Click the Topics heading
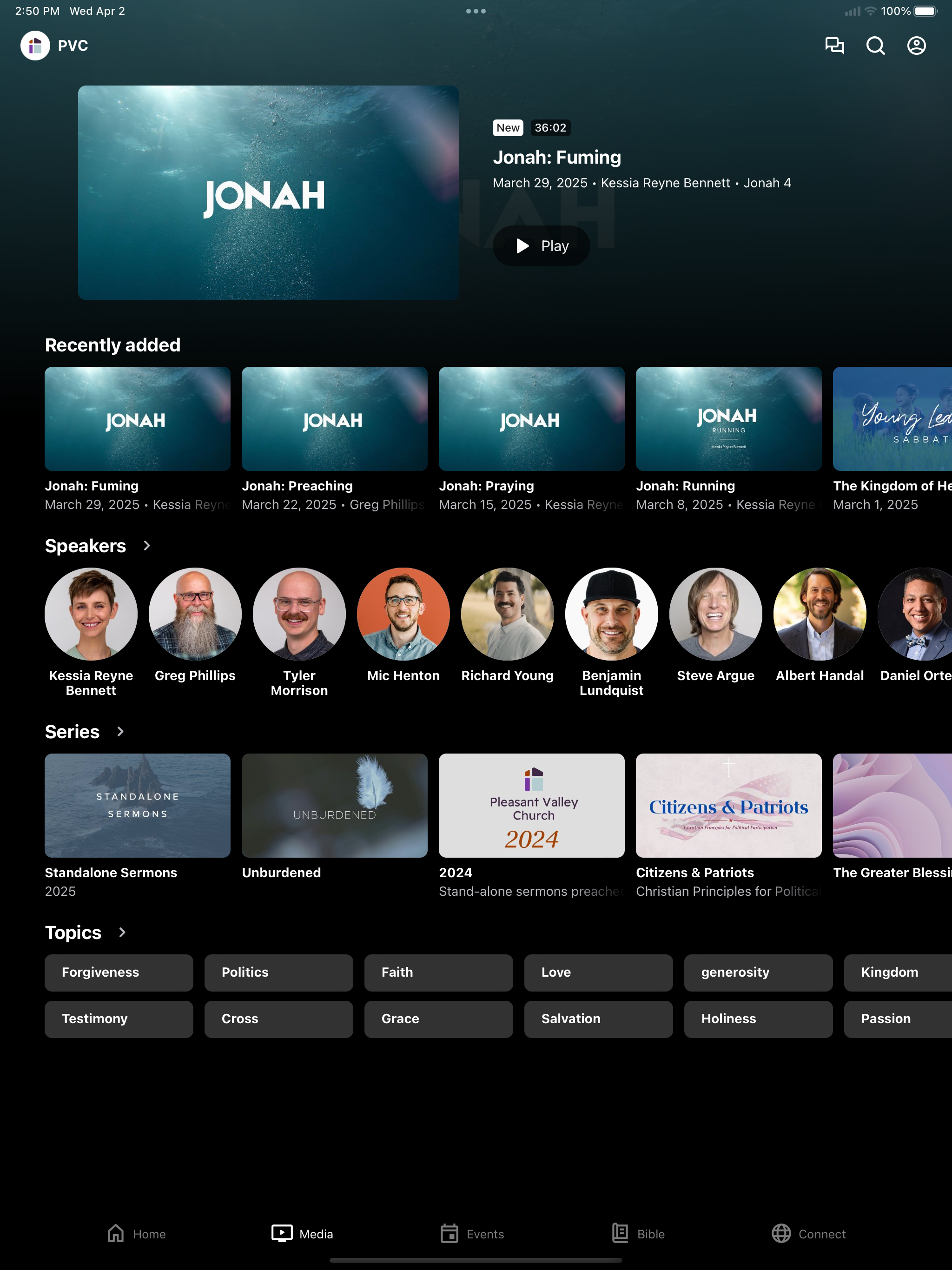 click(73, 933)
